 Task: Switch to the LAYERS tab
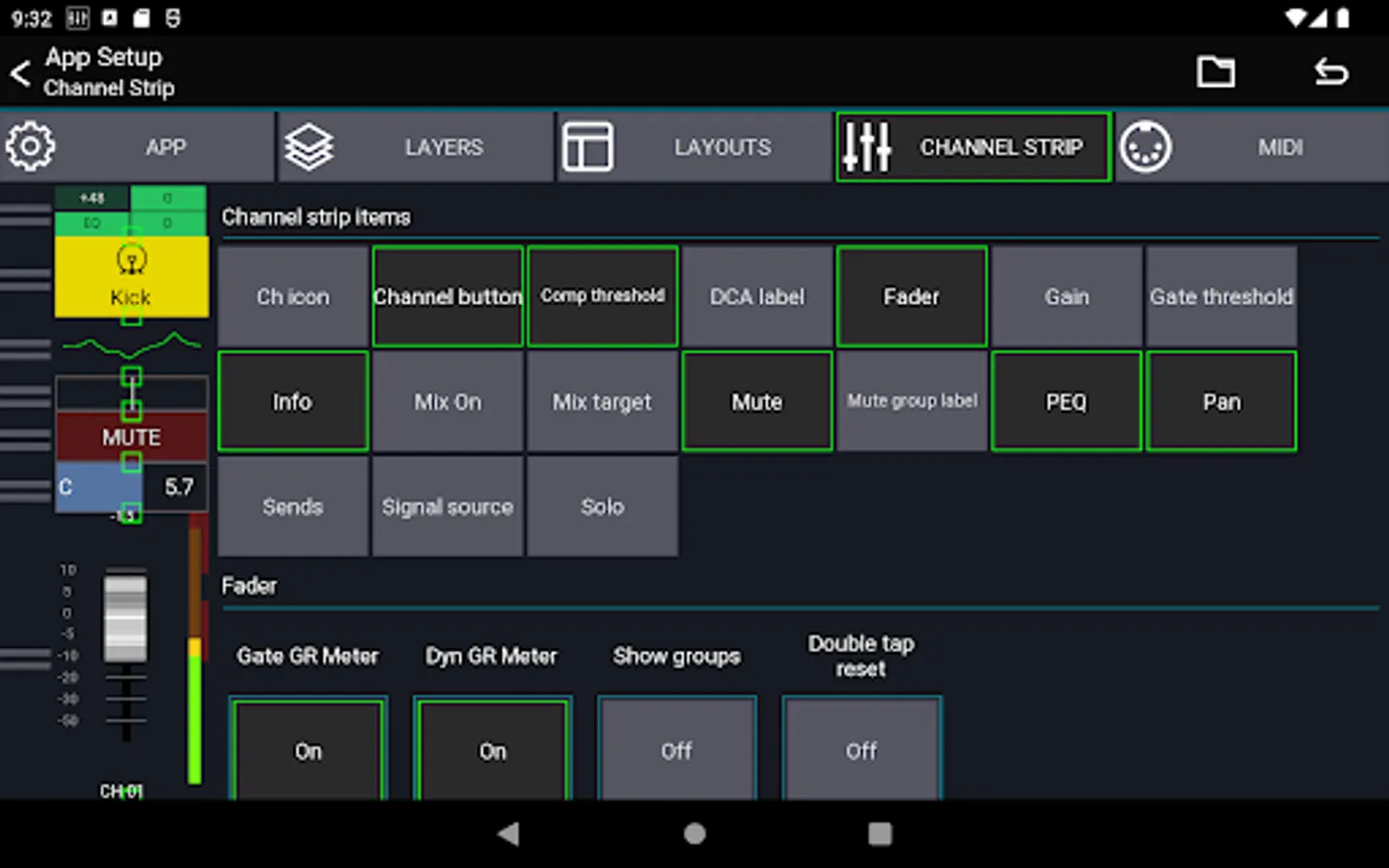click(417, 147)
